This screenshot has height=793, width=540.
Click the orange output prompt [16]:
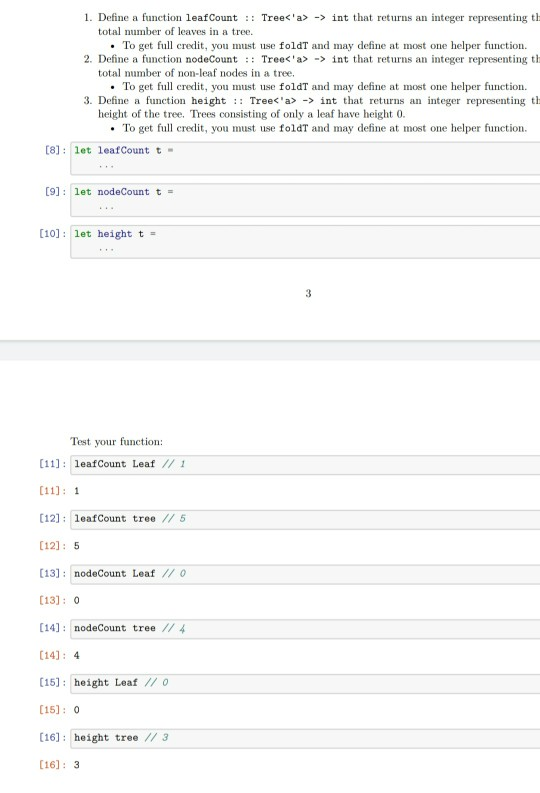click(x=53, y=765)
